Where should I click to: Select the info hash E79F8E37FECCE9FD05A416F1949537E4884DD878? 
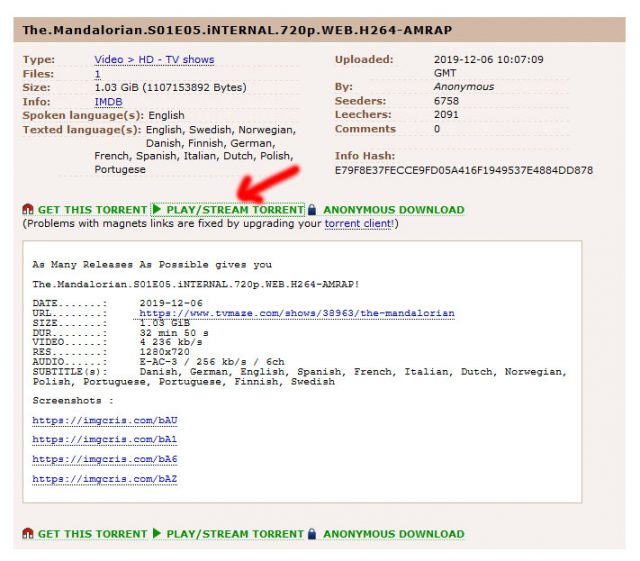click(x=464, y=170)
